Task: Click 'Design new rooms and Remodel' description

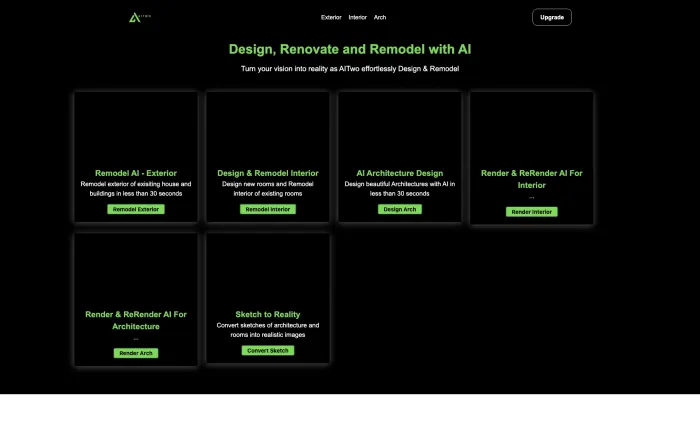Action: point(268,188)
